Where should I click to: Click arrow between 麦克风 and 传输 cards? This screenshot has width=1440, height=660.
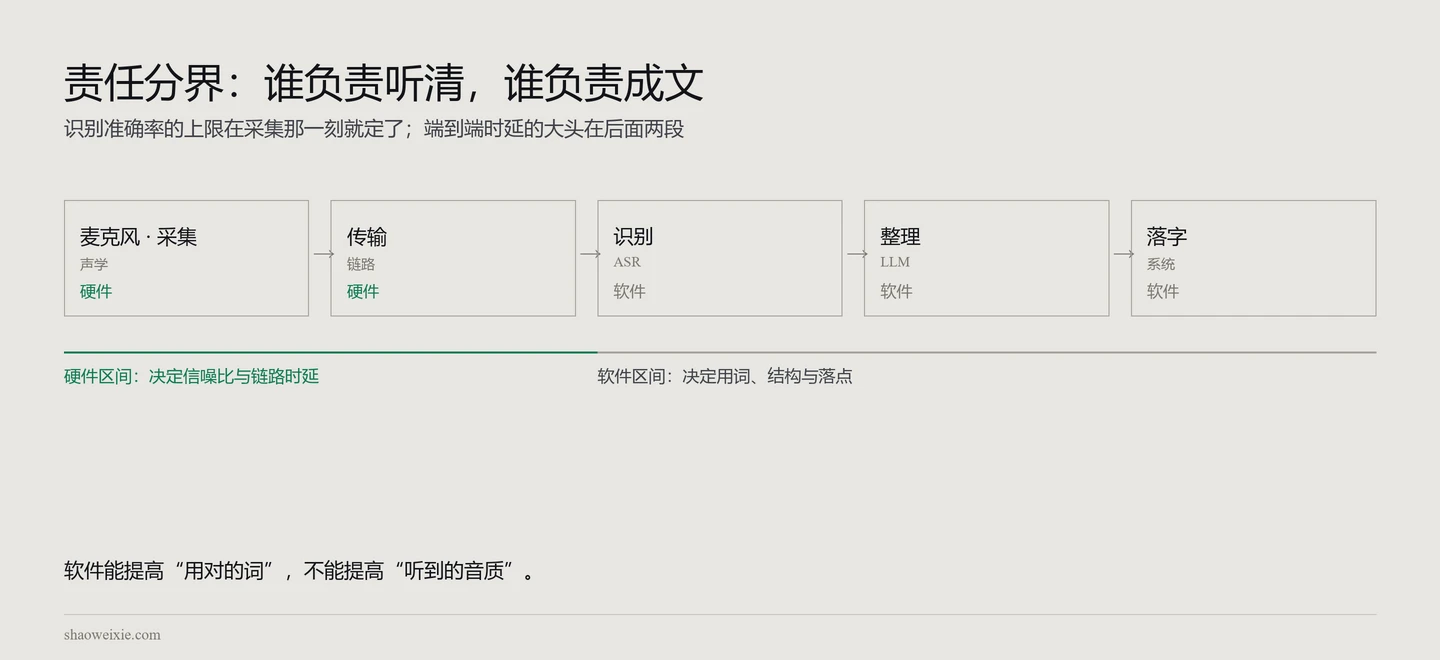click(324, 254)
